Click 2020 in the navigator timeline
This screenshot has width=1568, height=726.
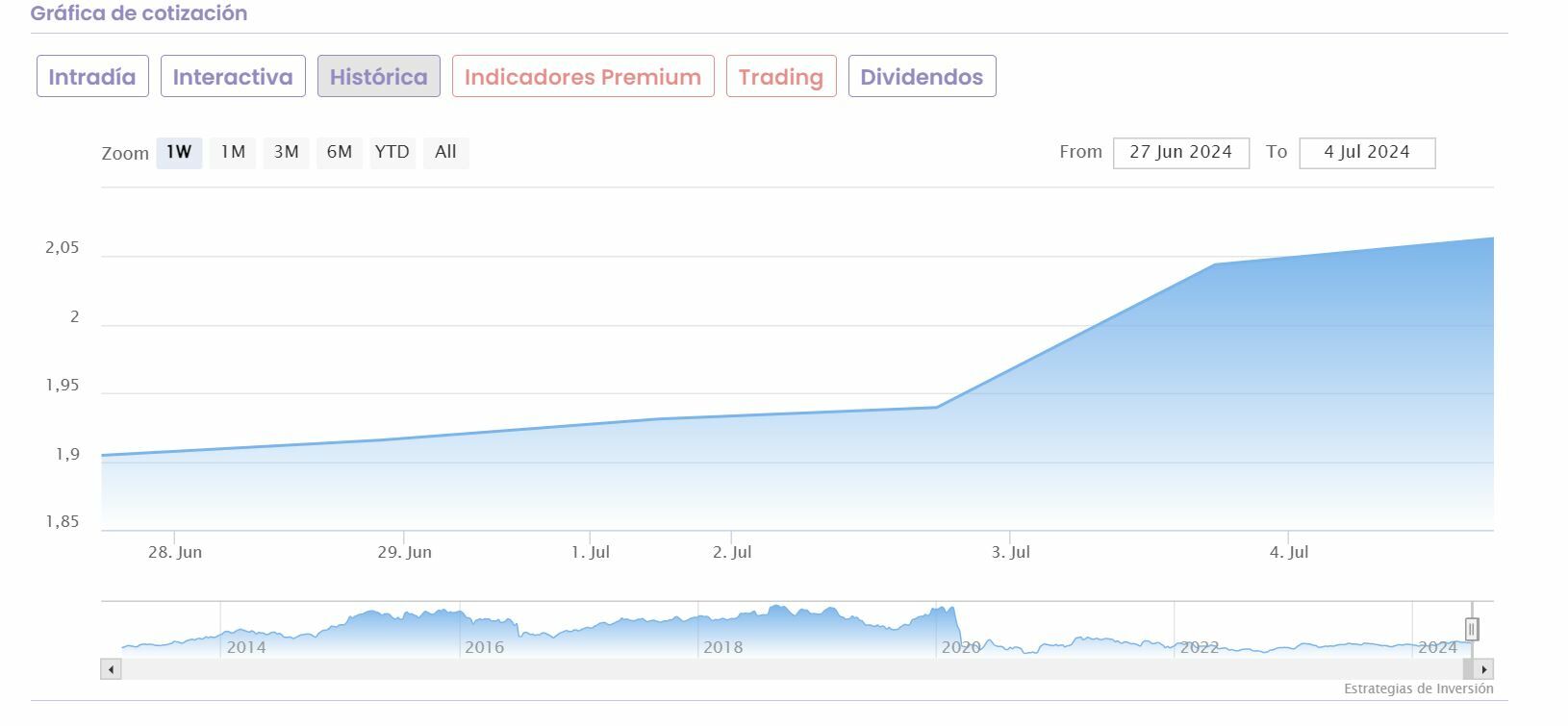pyautogui.click(x=960, y=647)
